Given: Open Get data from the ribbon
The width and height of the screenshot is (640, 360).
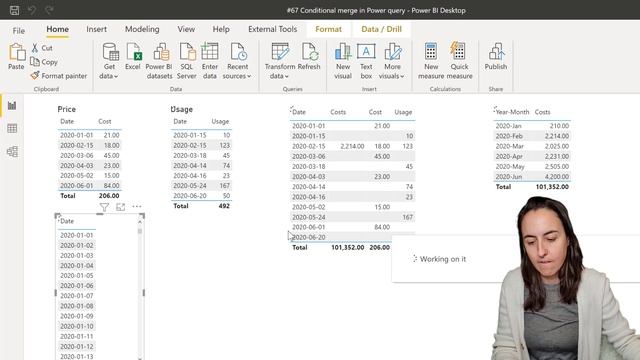Looking at the screenshot, I should click(109, 61).
